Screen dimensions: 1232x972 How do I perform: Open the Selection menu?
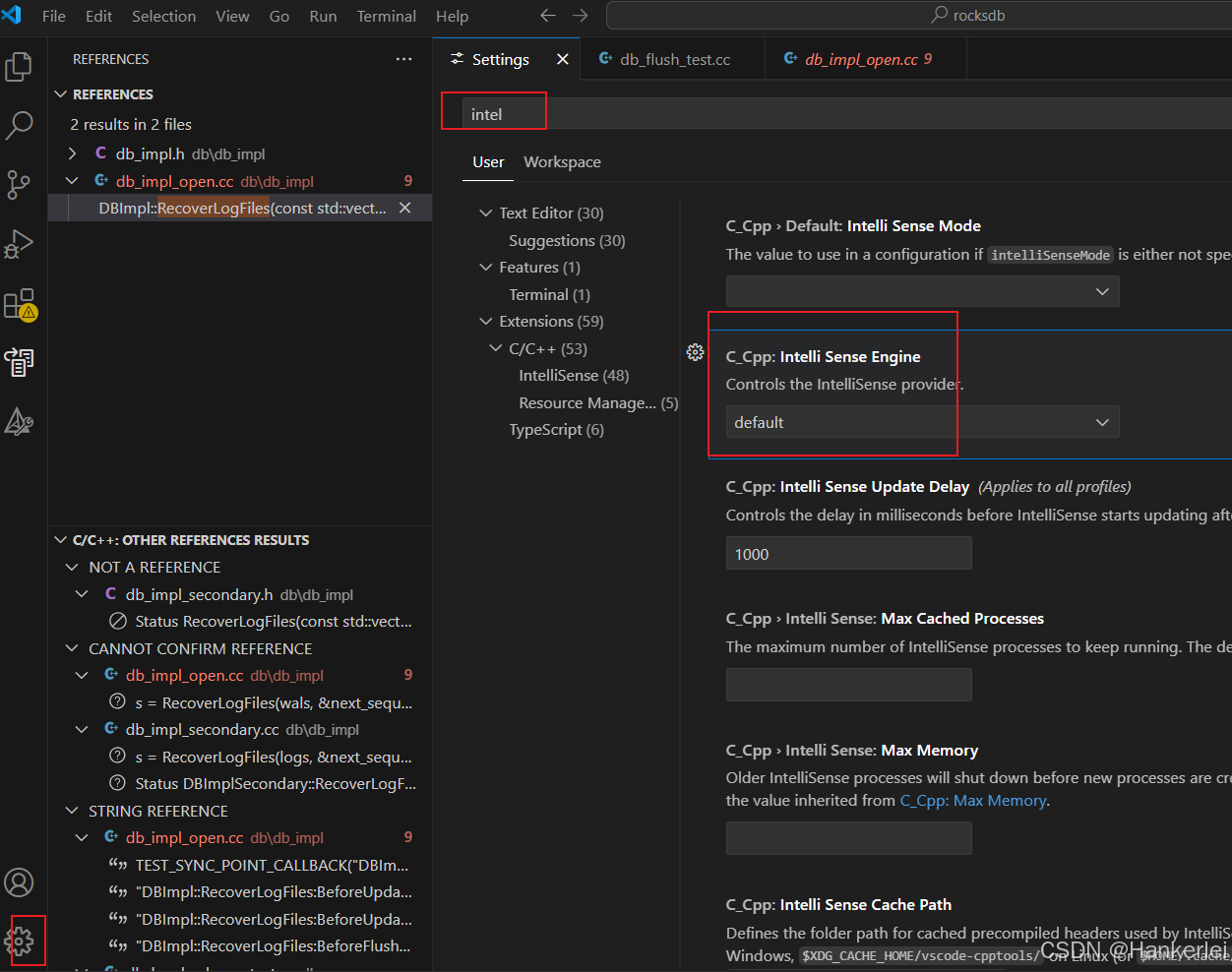click(163, 16)
